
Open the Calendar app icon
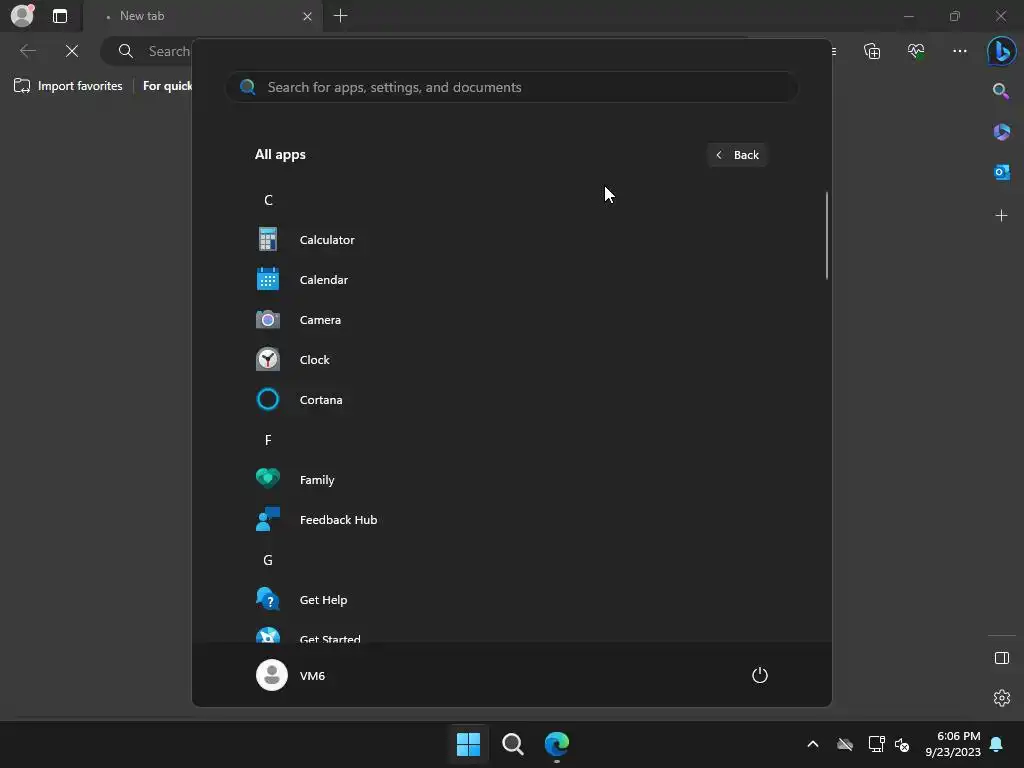268,280
